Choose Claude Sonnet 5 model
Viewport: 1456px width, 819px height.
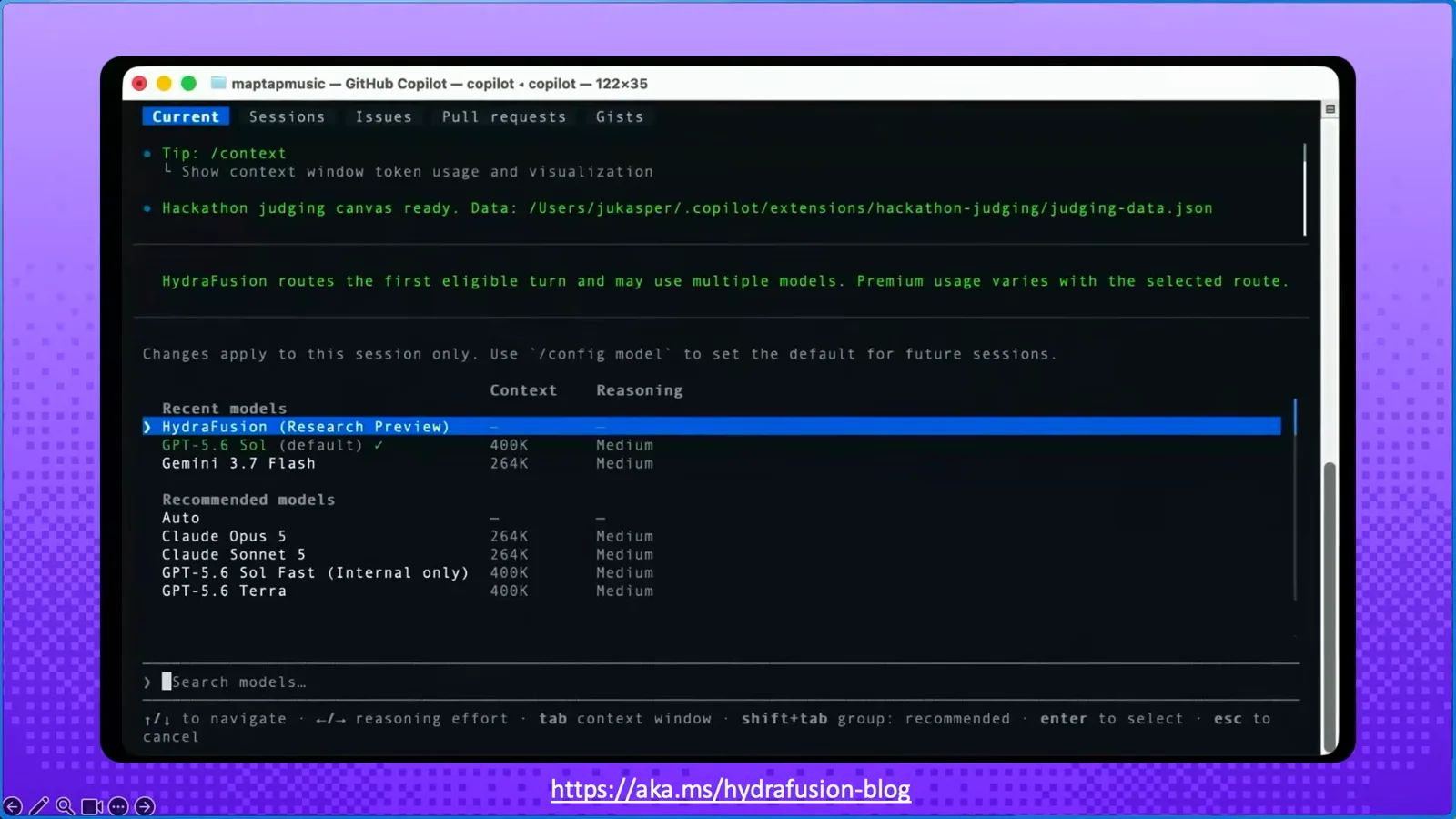pos(234,554)
